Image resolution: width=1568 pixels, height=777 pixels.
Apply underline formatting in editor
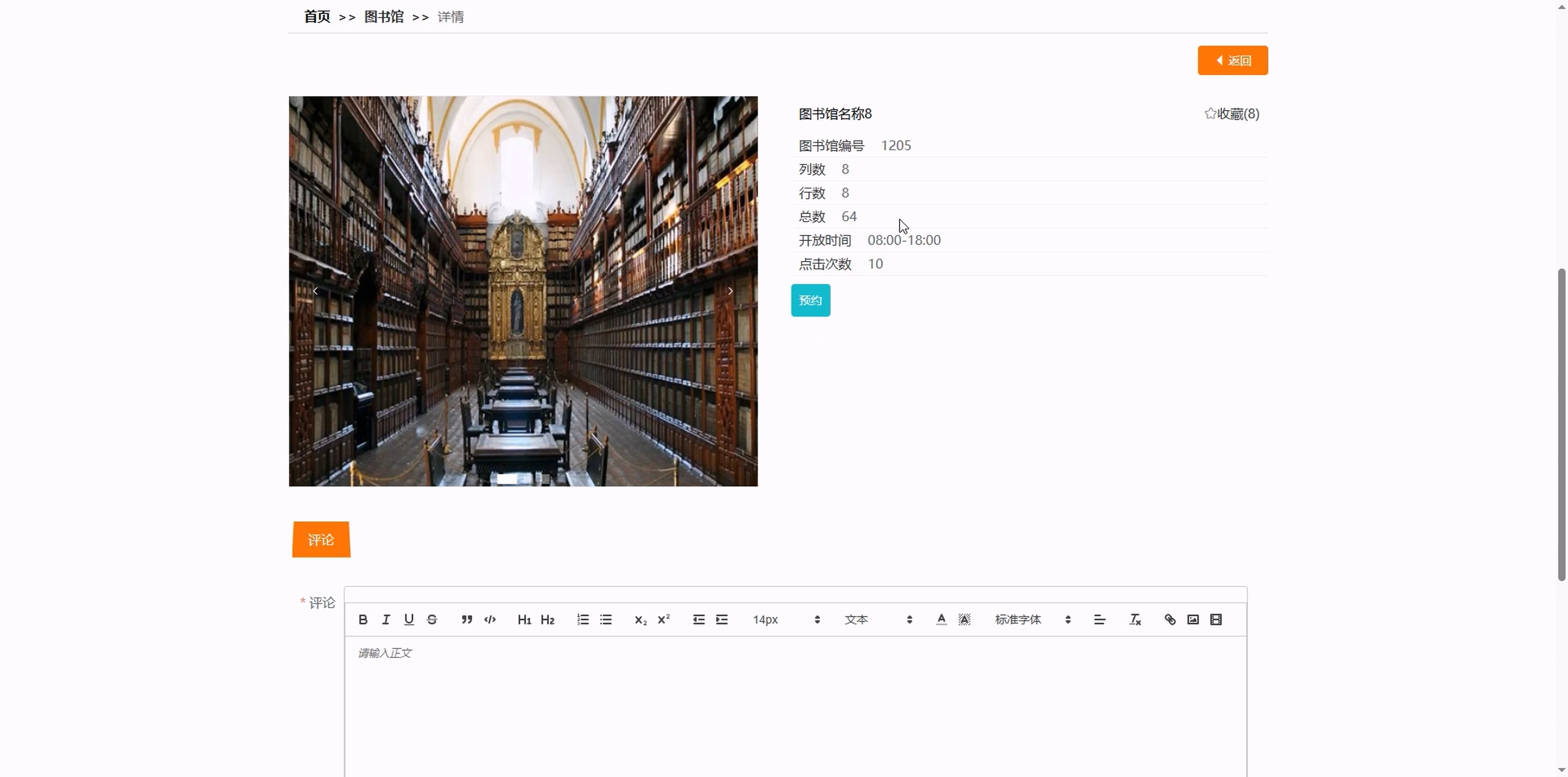pos(409,620)
